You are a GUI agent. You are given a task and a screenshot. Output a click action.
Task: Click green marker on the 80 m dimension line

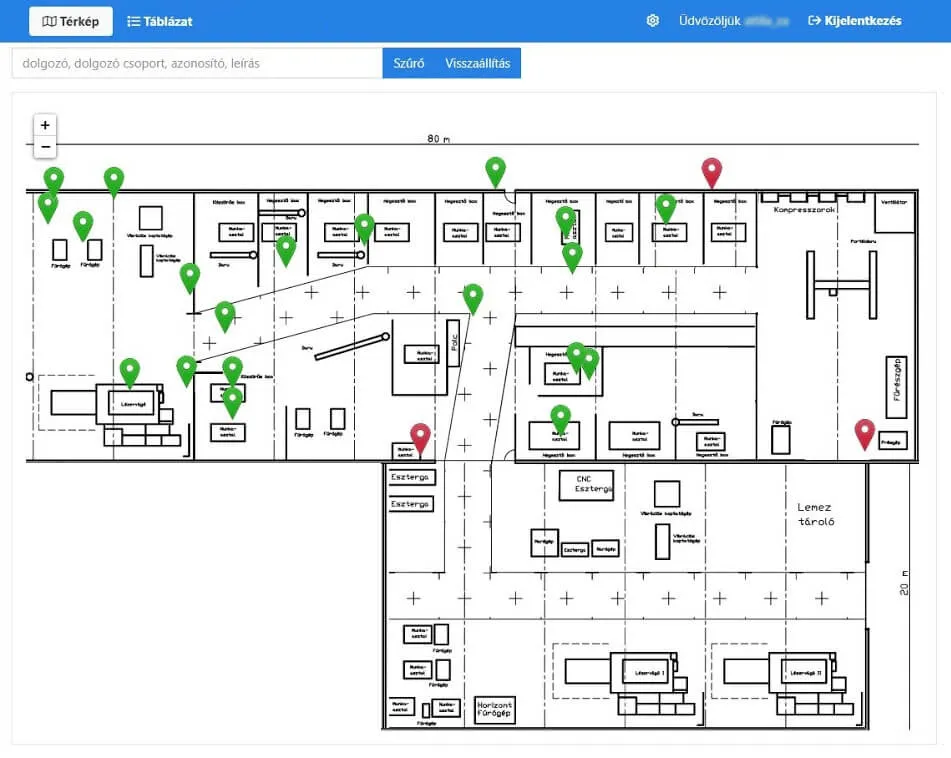(495, 171)
